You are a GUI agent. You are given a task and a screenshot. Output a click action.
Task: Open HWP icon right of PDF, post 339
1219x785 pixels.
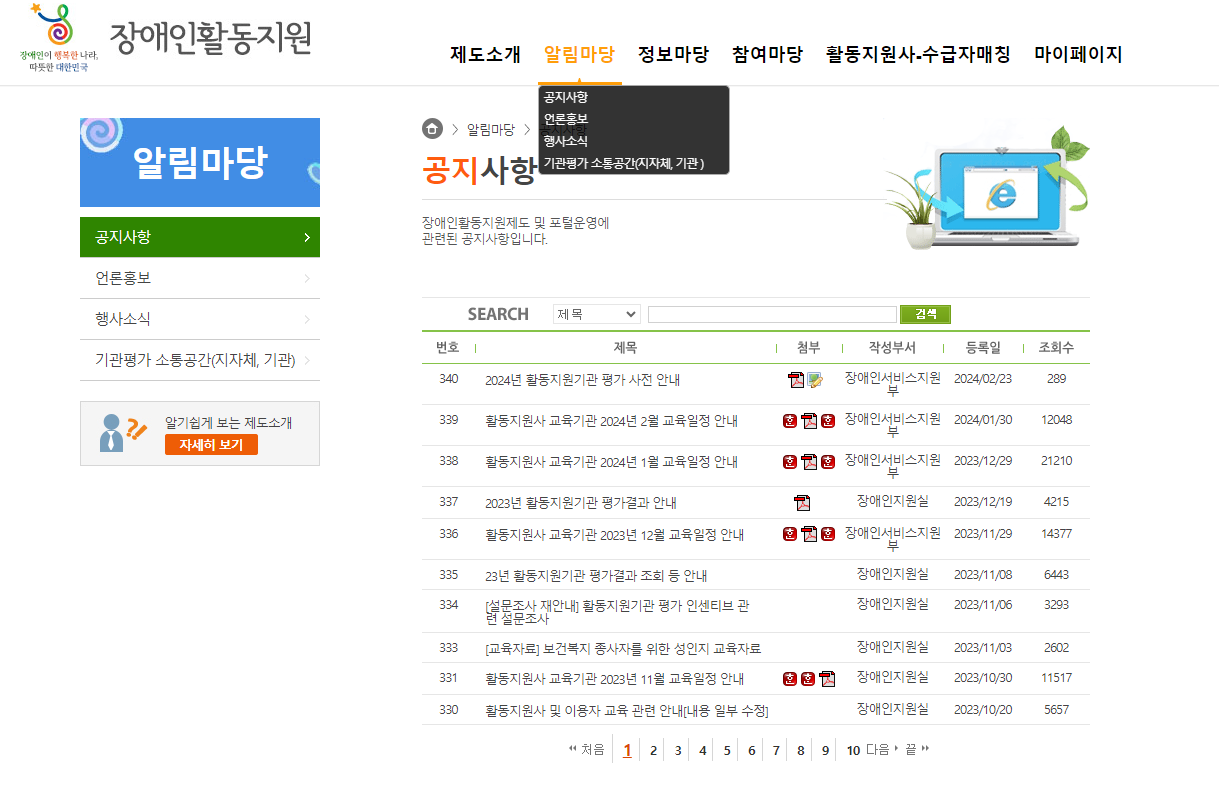click(828, 421)
